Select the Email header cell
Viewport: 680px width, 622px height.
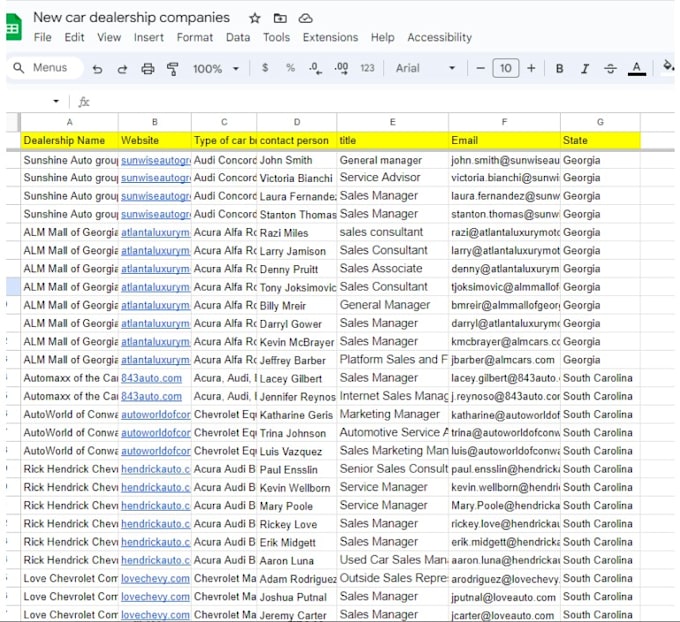504,141
